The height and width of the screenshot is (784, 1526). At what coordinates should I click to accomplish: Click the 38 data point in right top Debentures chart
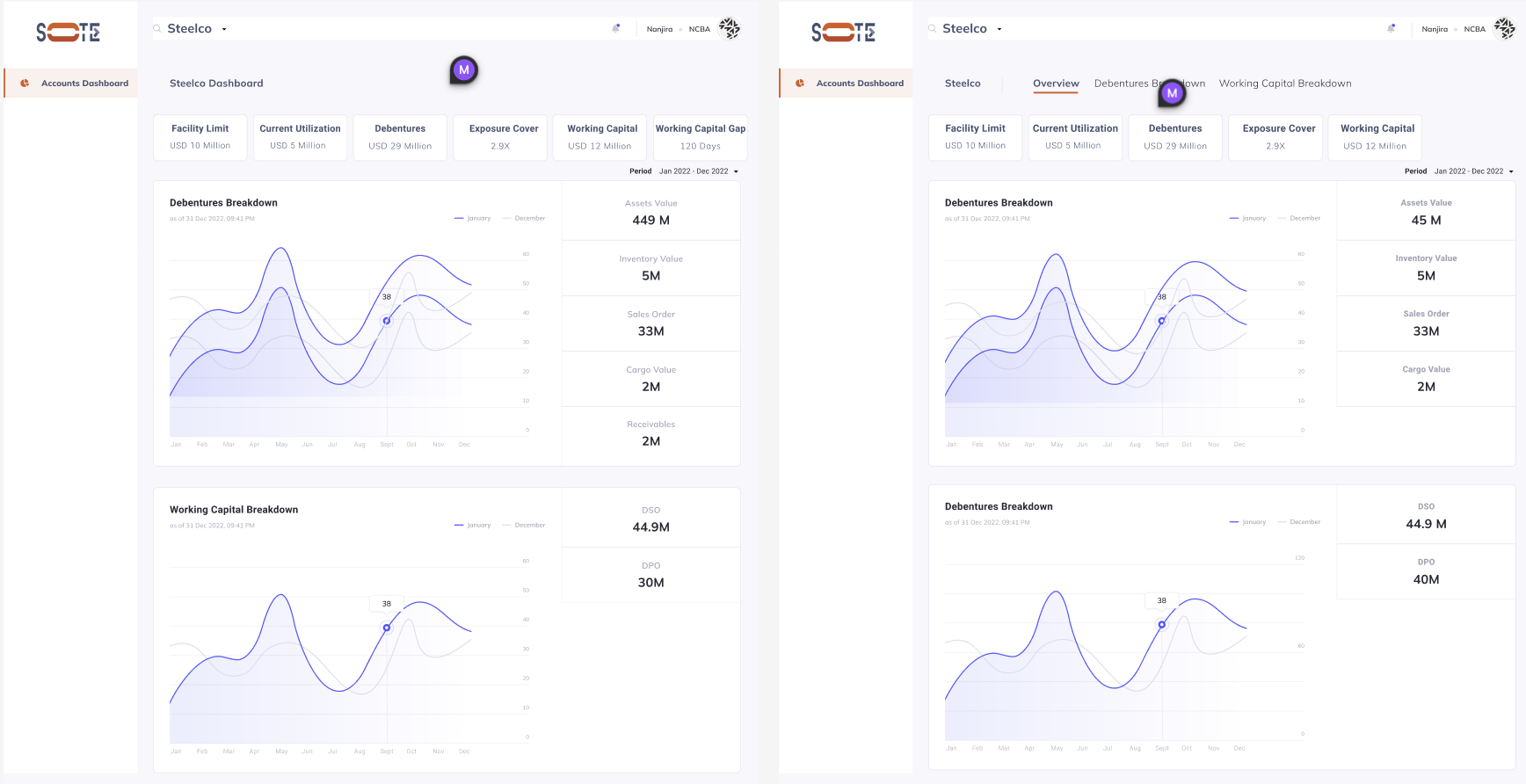(1161, 321)
